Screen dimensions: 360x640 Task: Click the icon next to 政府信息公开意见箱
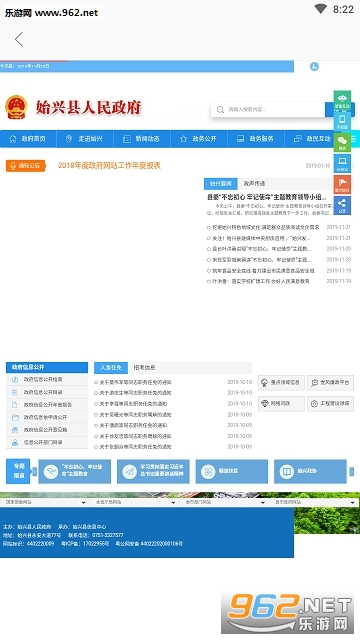coord(15,430)
